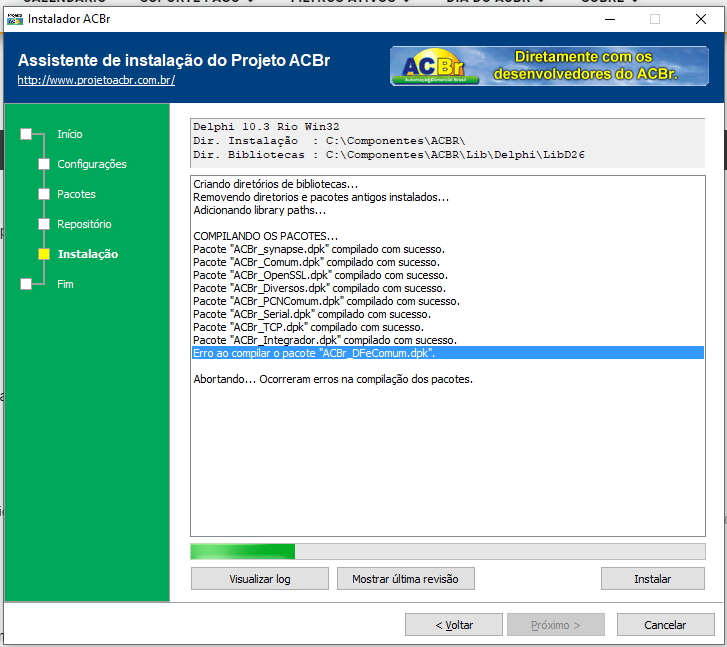Select the Instalação wizard step

tap(88, 254)
